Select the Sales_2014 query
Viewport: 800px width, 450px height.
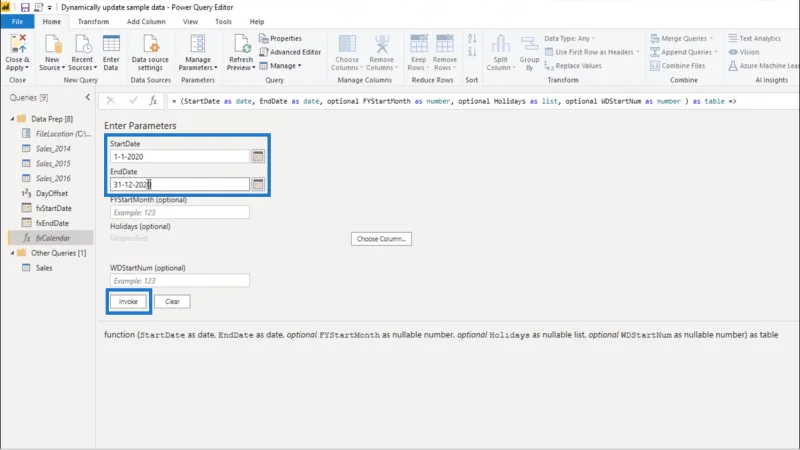coord(53,148)
